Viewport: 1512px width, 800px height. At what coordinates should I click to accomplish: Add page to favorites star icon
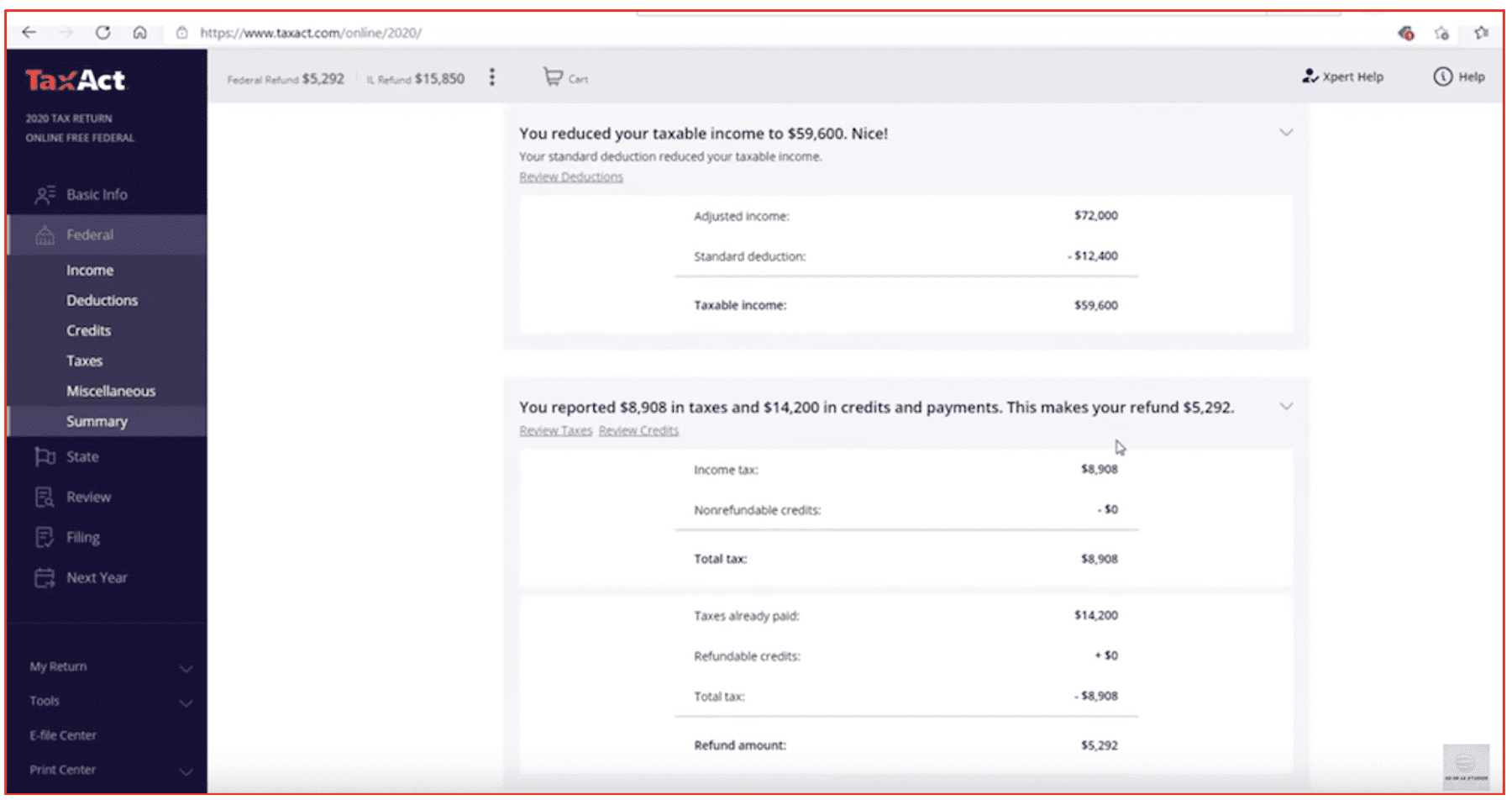coord(1442,33)
